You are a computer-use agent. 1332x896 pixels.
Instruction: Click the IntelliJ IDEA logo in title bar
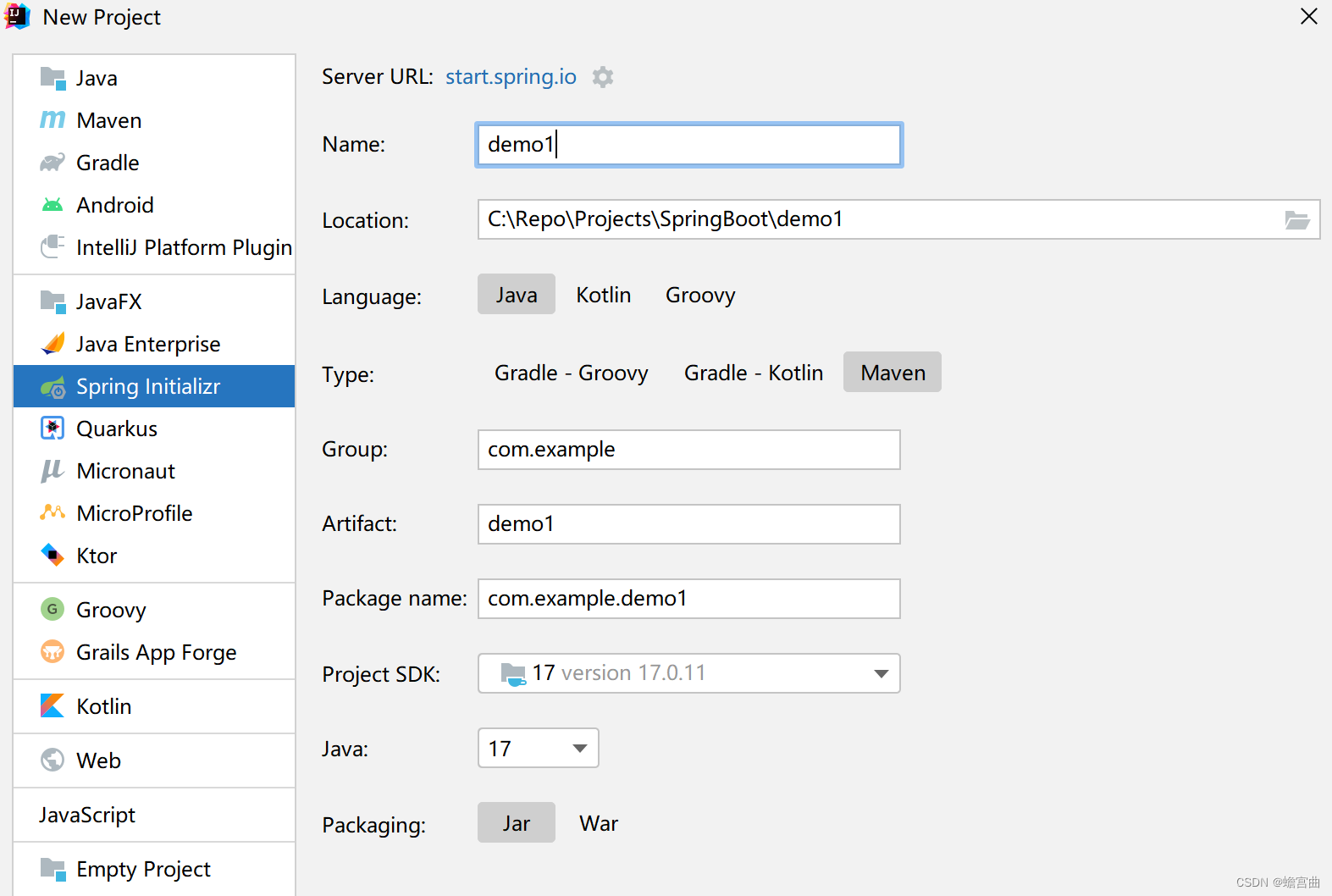(x=17, y=16)
